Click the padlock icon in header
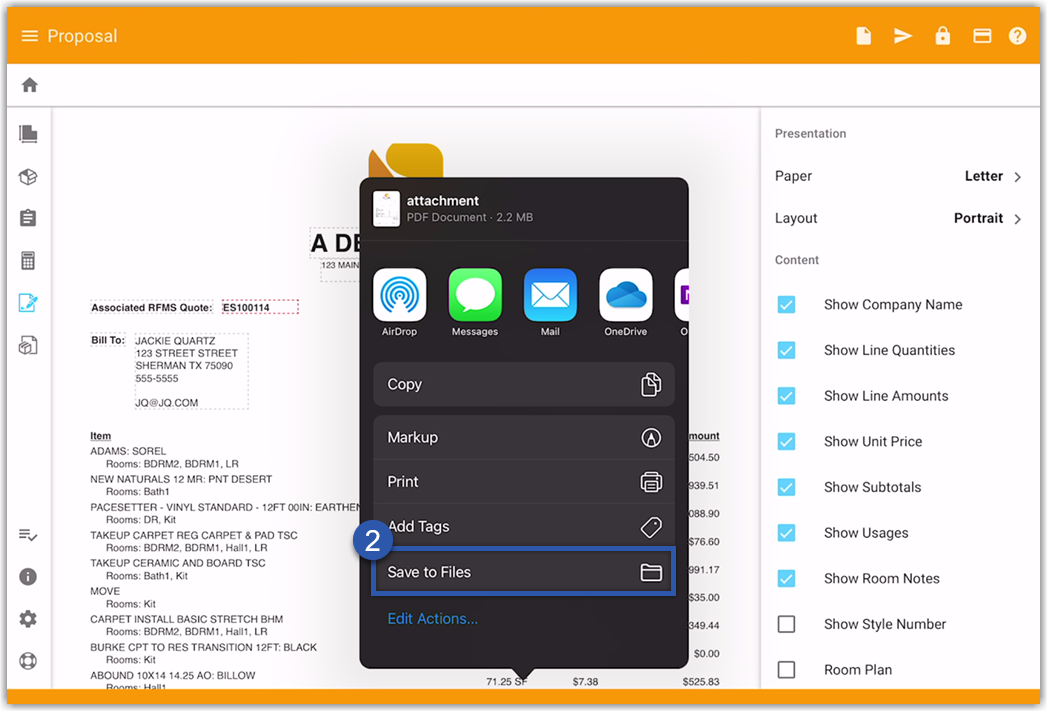Viewport: 1048px width, 712px height. 942,35
